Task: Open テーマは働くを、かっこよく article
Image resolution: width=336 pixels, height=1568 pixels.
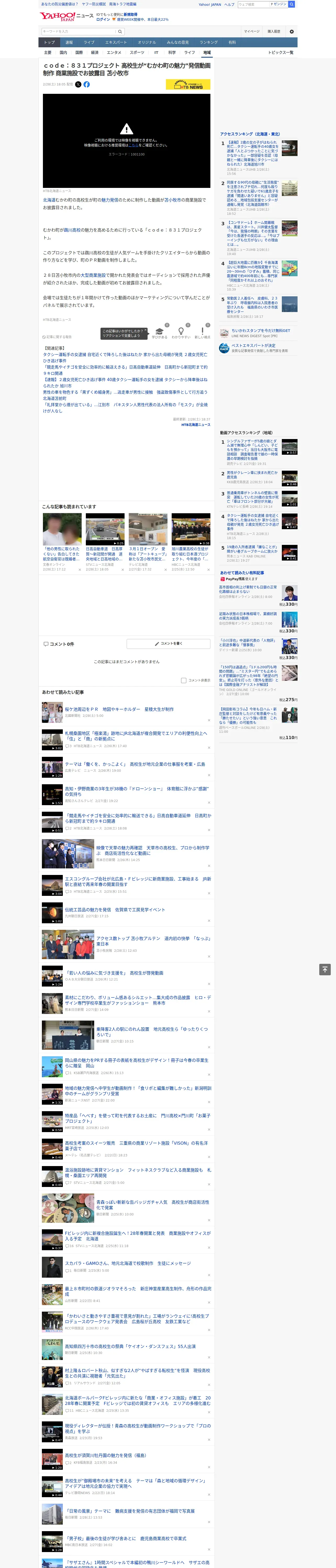Action: (x=135, y=764)
